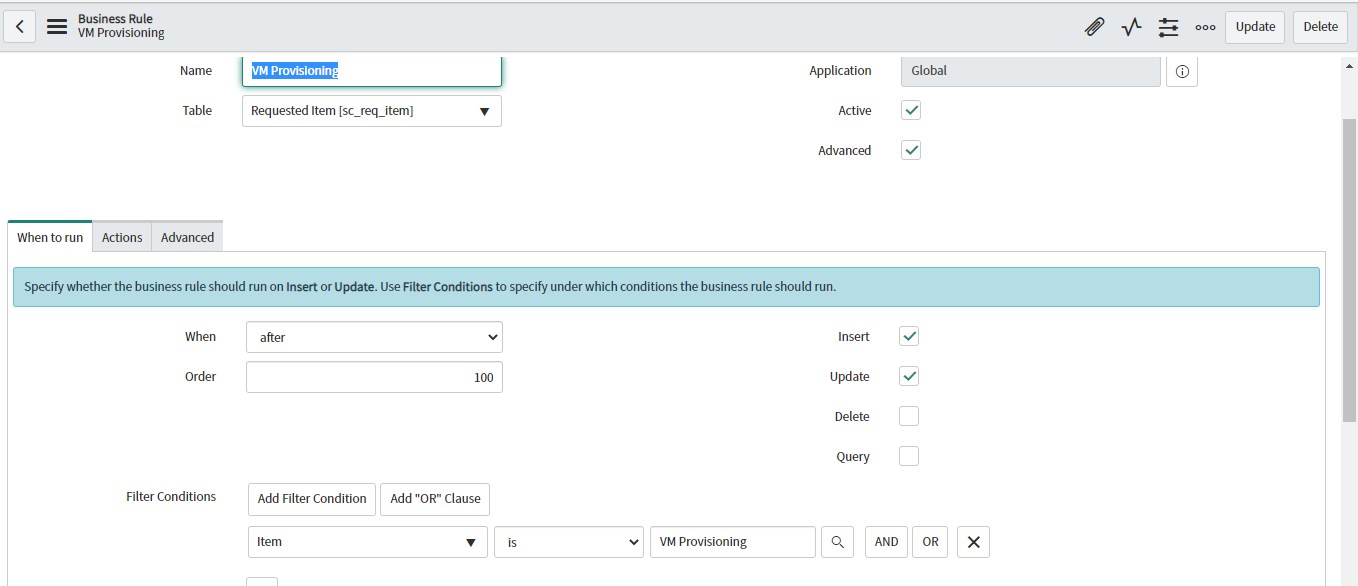The height and width of the screenshot is (586, 1358).
Task: Click the Delete button
Action: (x=1320, y=27)
